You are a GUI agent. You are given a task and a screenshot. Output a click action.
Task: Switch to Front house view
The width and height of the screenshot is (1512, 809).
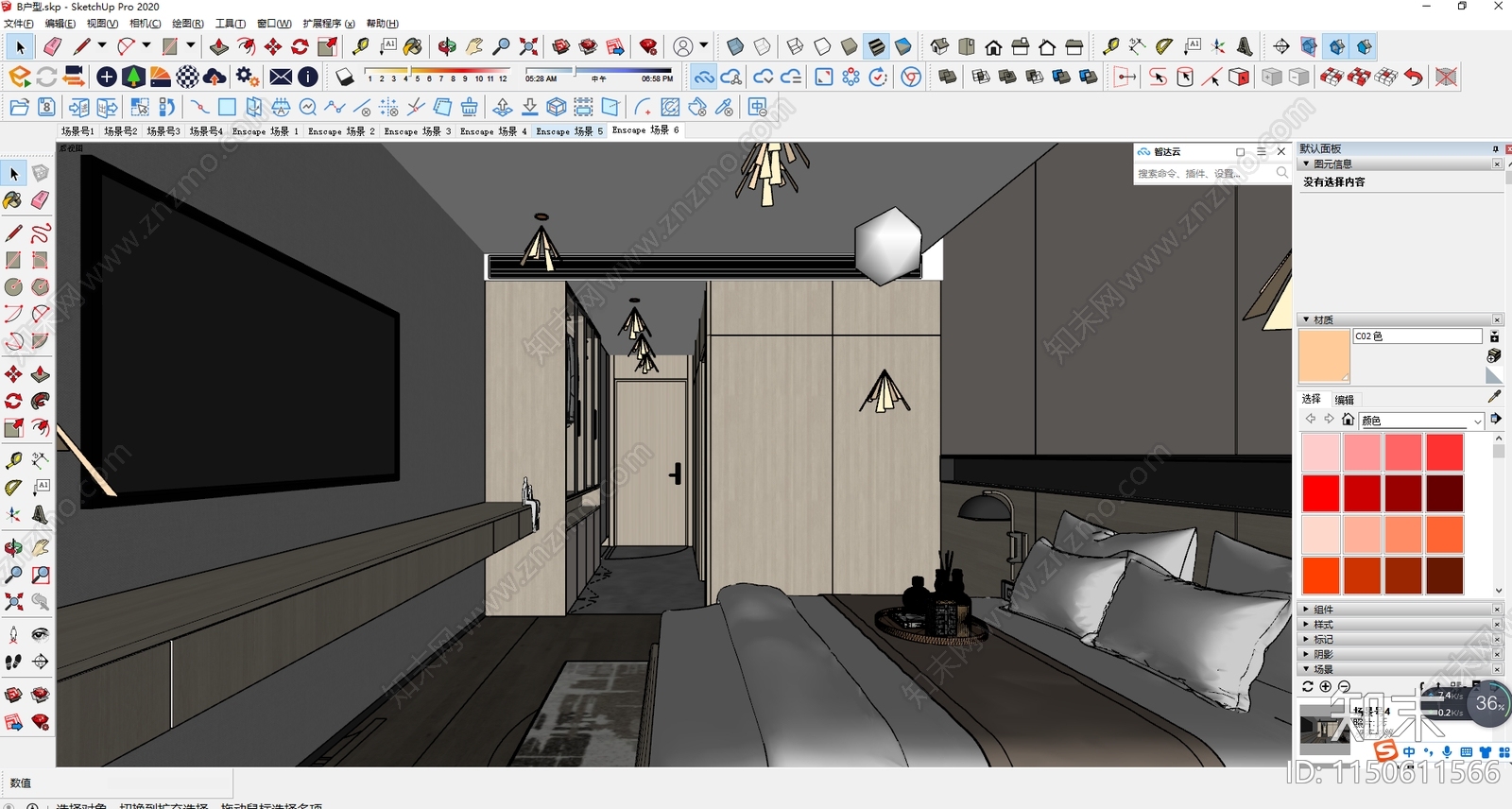pyautogui.click(x=993, y=46)
